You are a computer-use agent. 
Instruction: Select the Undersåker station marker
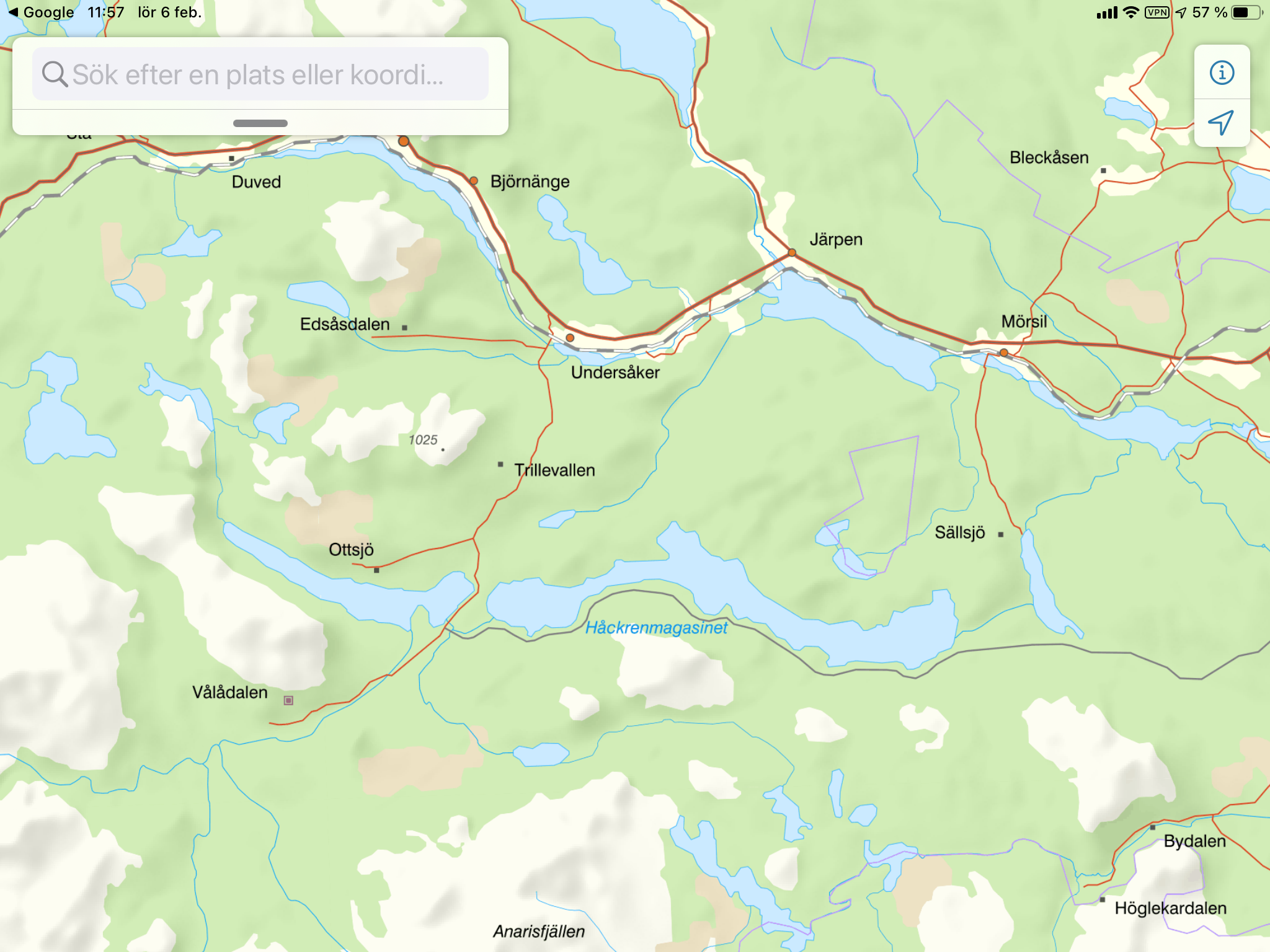pyautogui.click(x=570, y=338)
